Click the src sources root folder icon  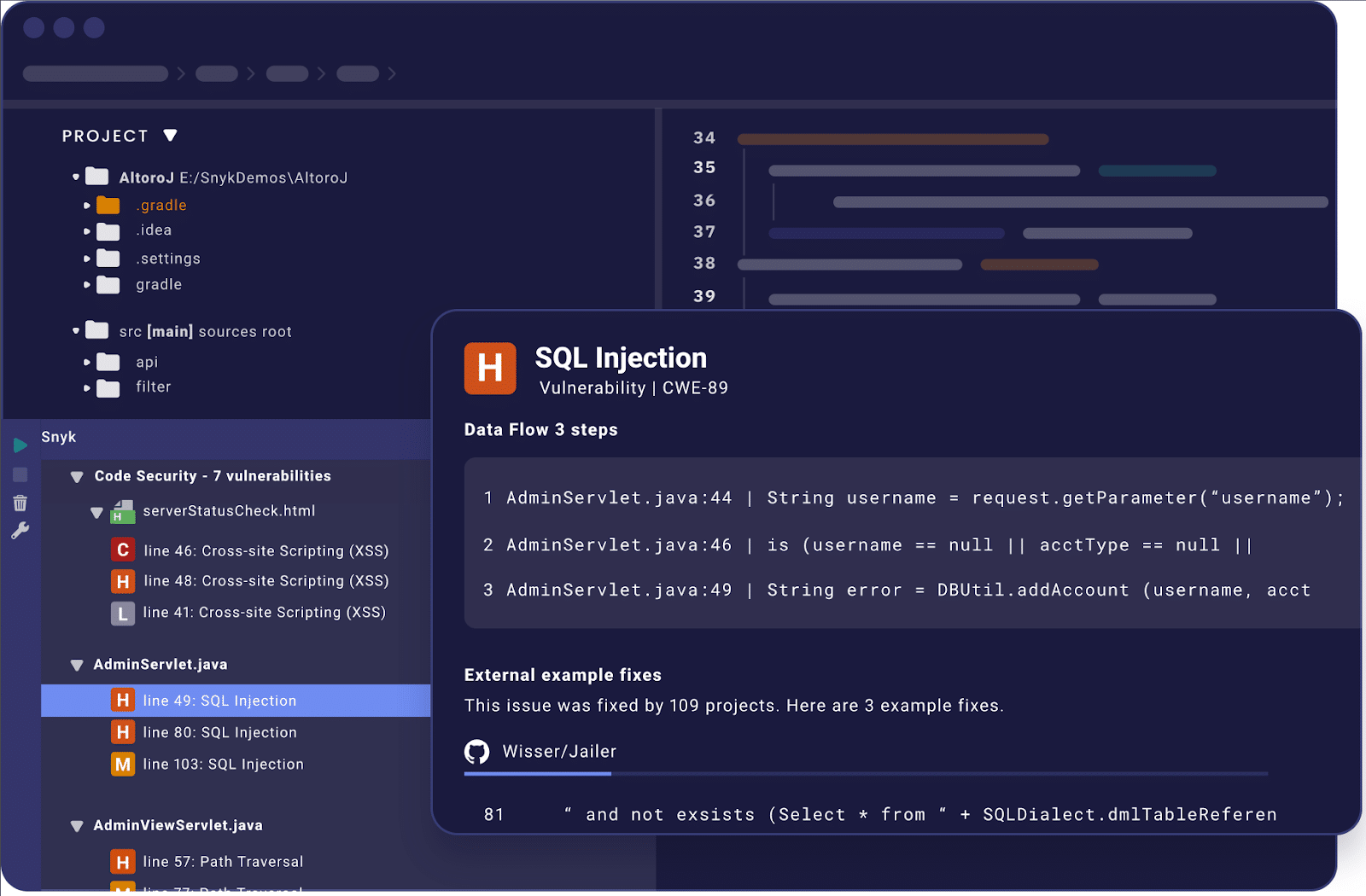click(x=97, y=330)
